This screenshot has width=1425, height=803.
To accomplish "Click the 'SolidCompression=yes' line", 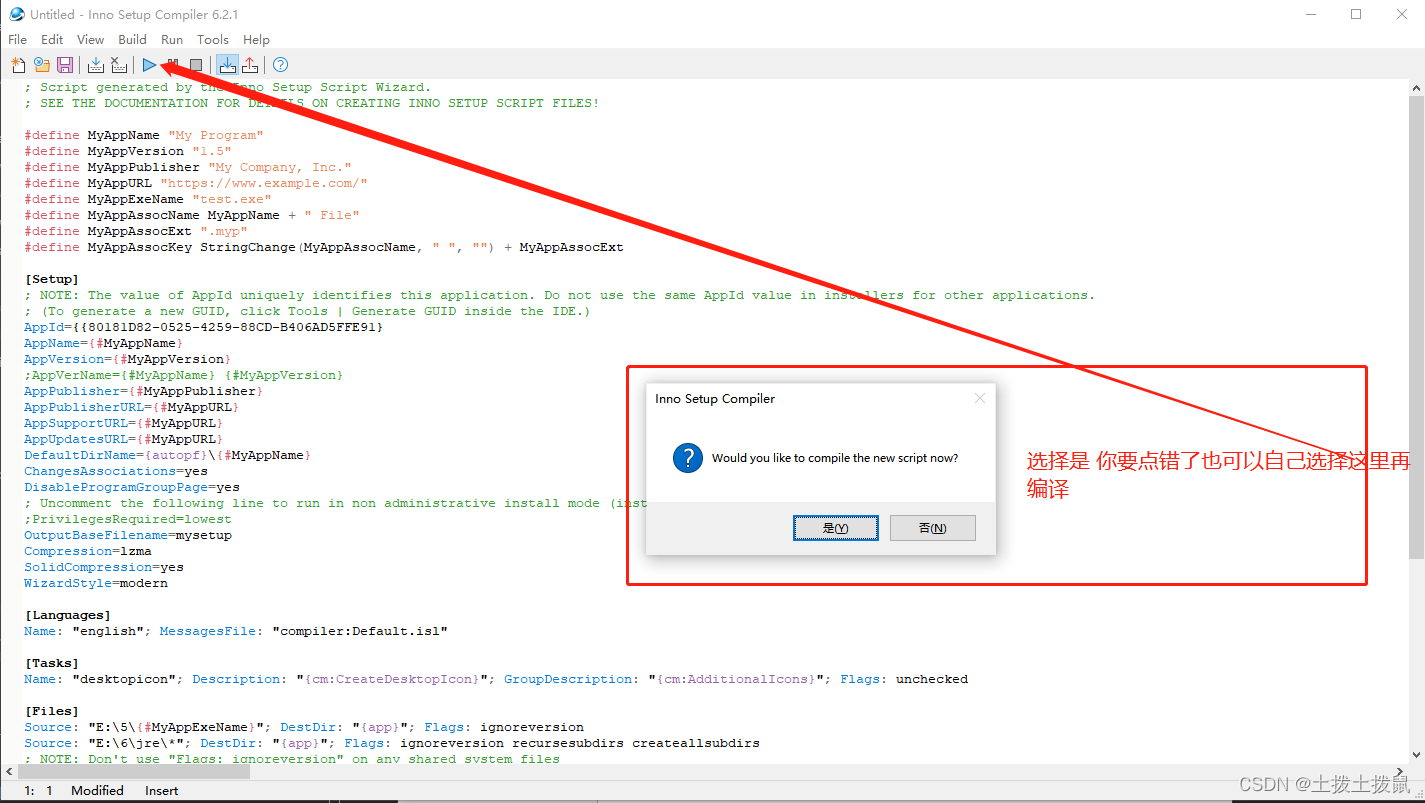I will [x=104, y=567].
